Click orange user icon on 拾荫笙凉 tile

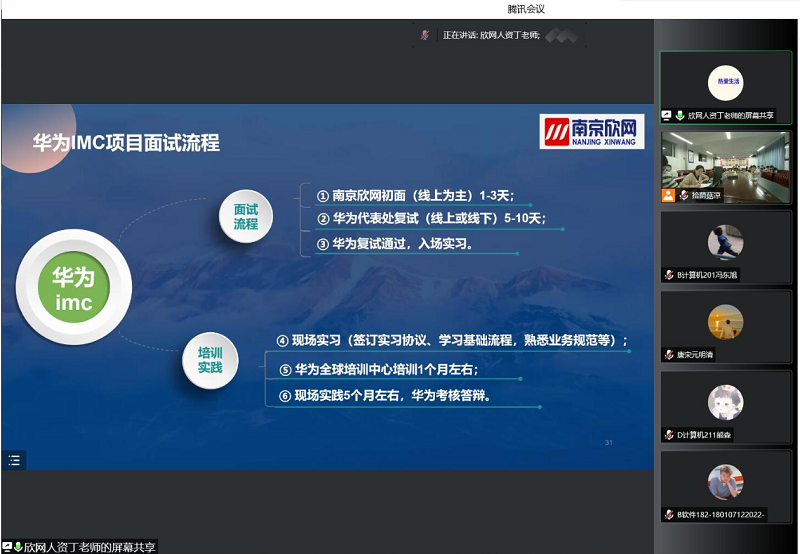(668, 195)
